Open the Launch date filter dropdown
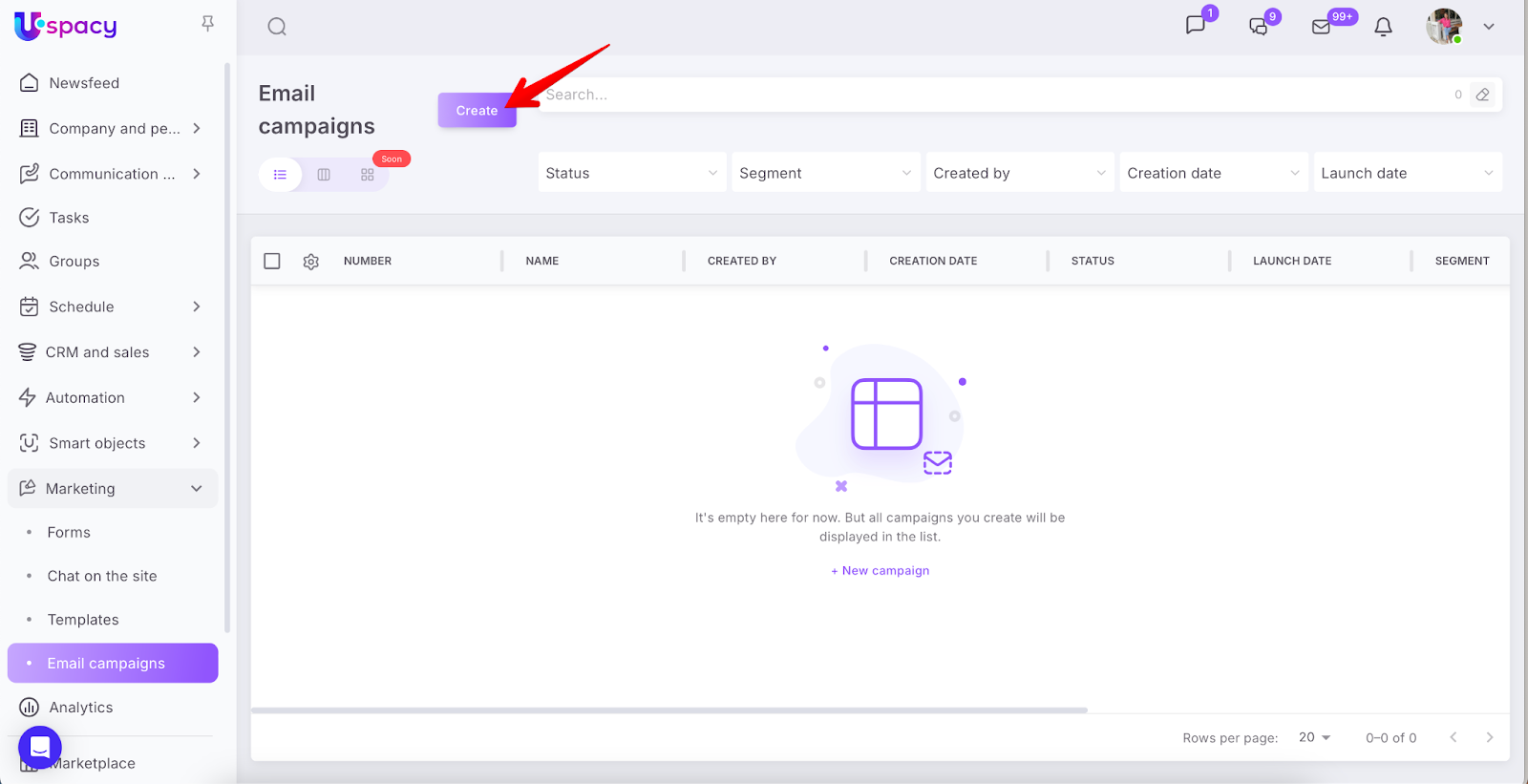 click(1407, 173)
